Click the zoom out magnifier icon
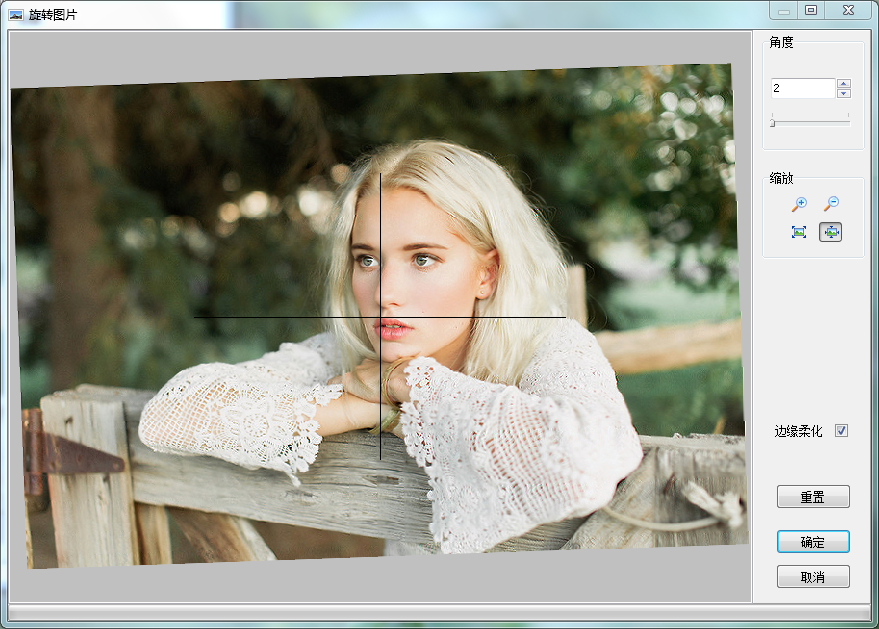This screenshot has width=879, height=629. click(831, 204)
